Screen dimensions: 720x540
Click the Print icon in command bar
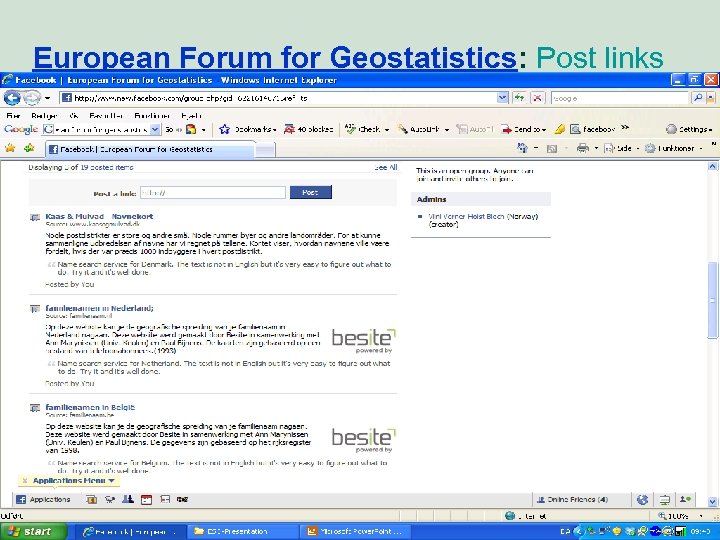[583, 148]
